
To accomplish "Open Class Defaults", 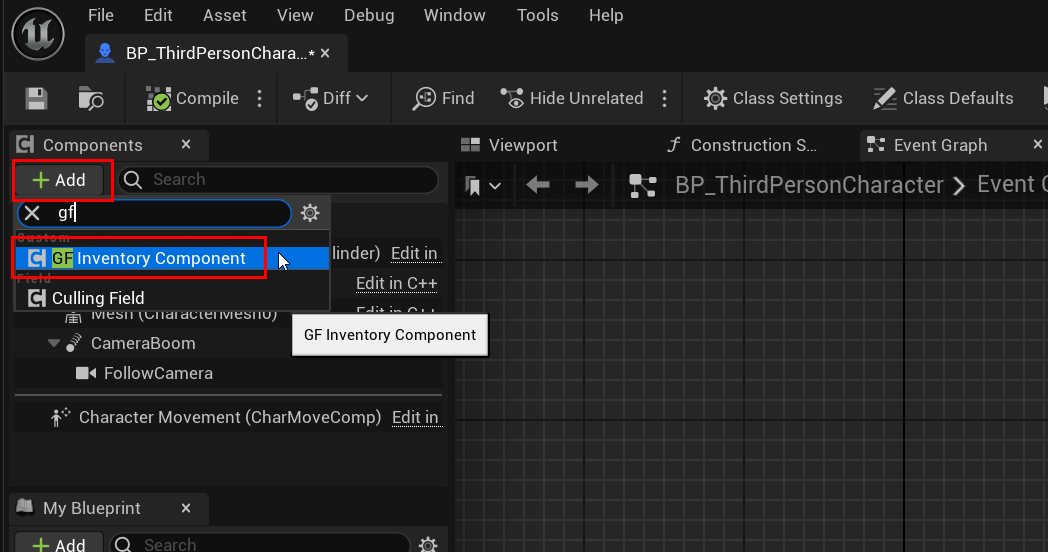I will (943, 98).
